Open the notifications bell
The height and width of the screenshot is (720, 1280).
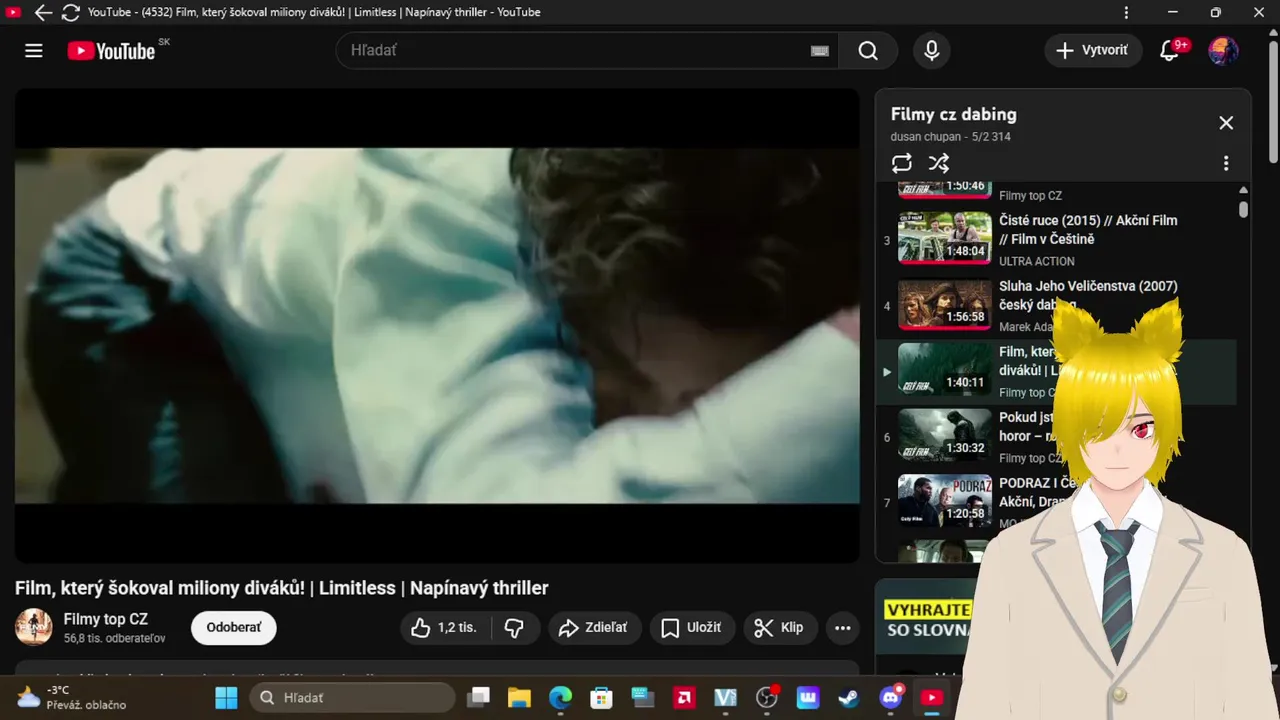coord(1169,51)
